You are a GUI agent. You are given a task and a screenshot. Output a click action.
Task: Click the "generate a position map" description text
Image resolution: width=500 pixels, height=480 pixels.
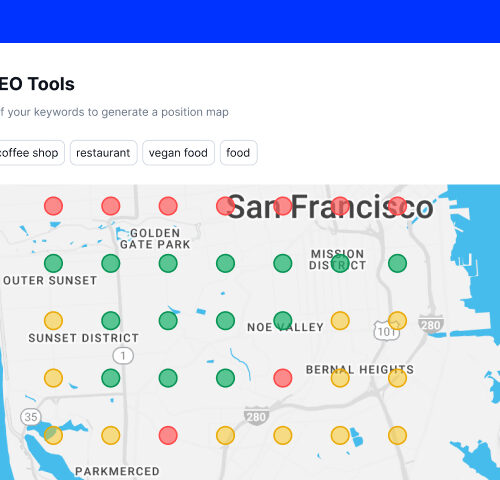click(165, 112)
